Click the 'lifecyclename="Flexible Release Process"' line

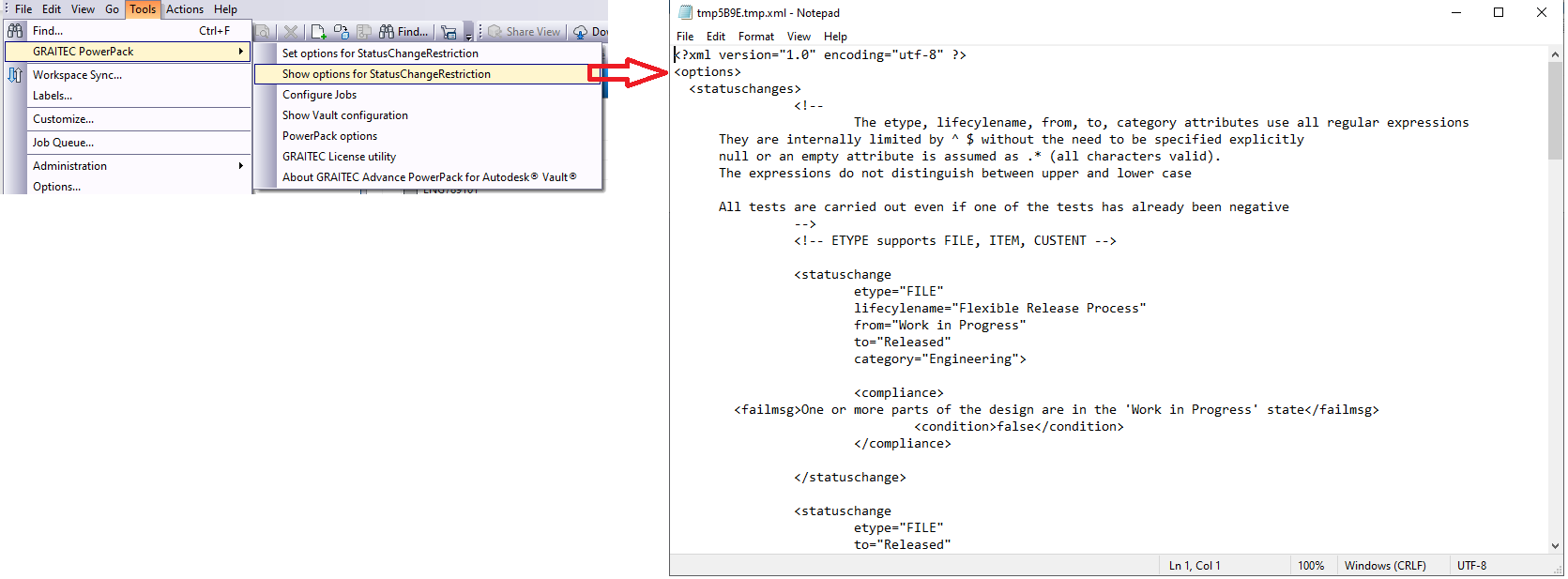(1000, 309)
